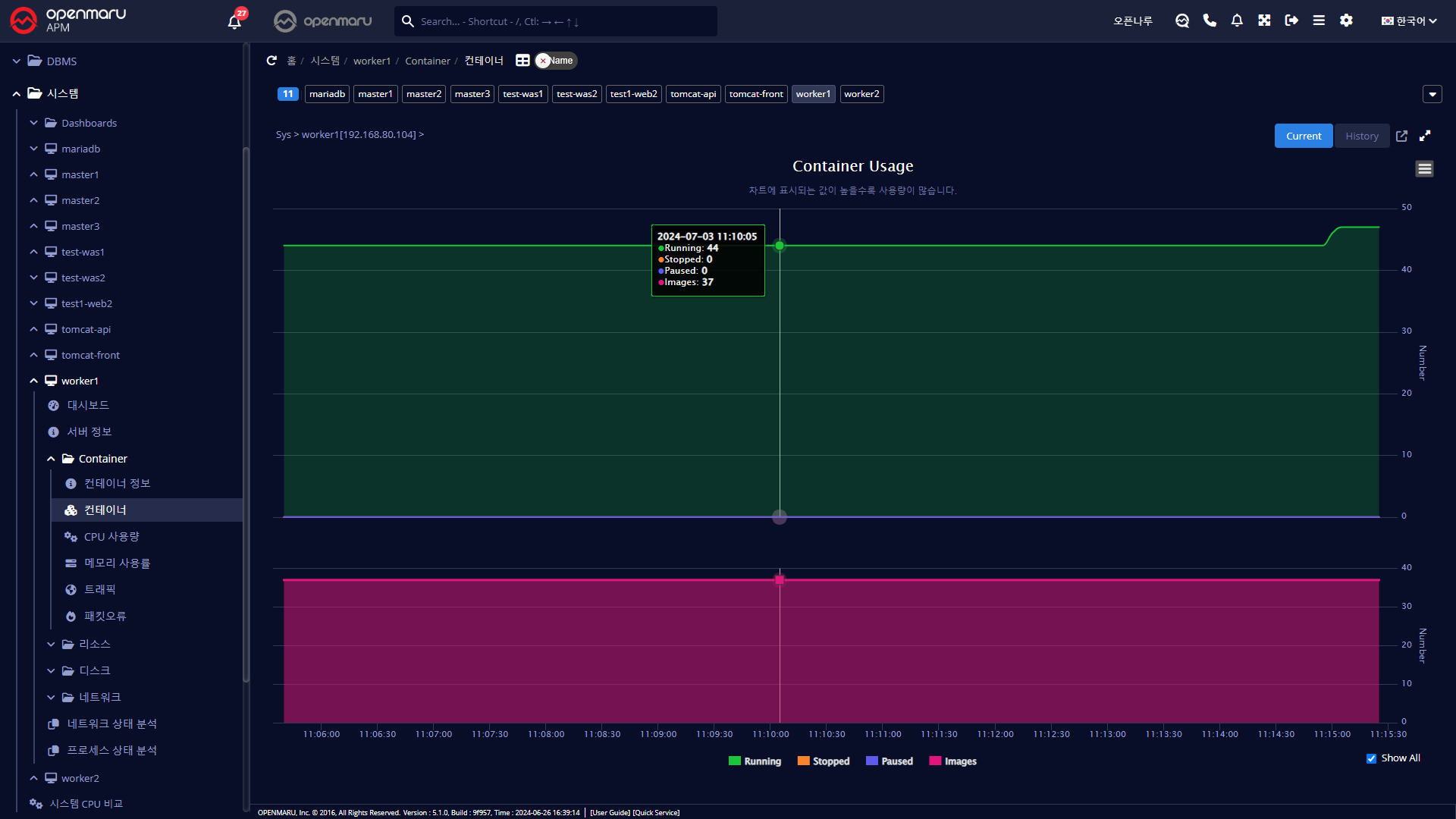The width and height of the screenshot is (1456, 819).
Task: Click the phone icon in top bar
Action: coord(1210,20)
